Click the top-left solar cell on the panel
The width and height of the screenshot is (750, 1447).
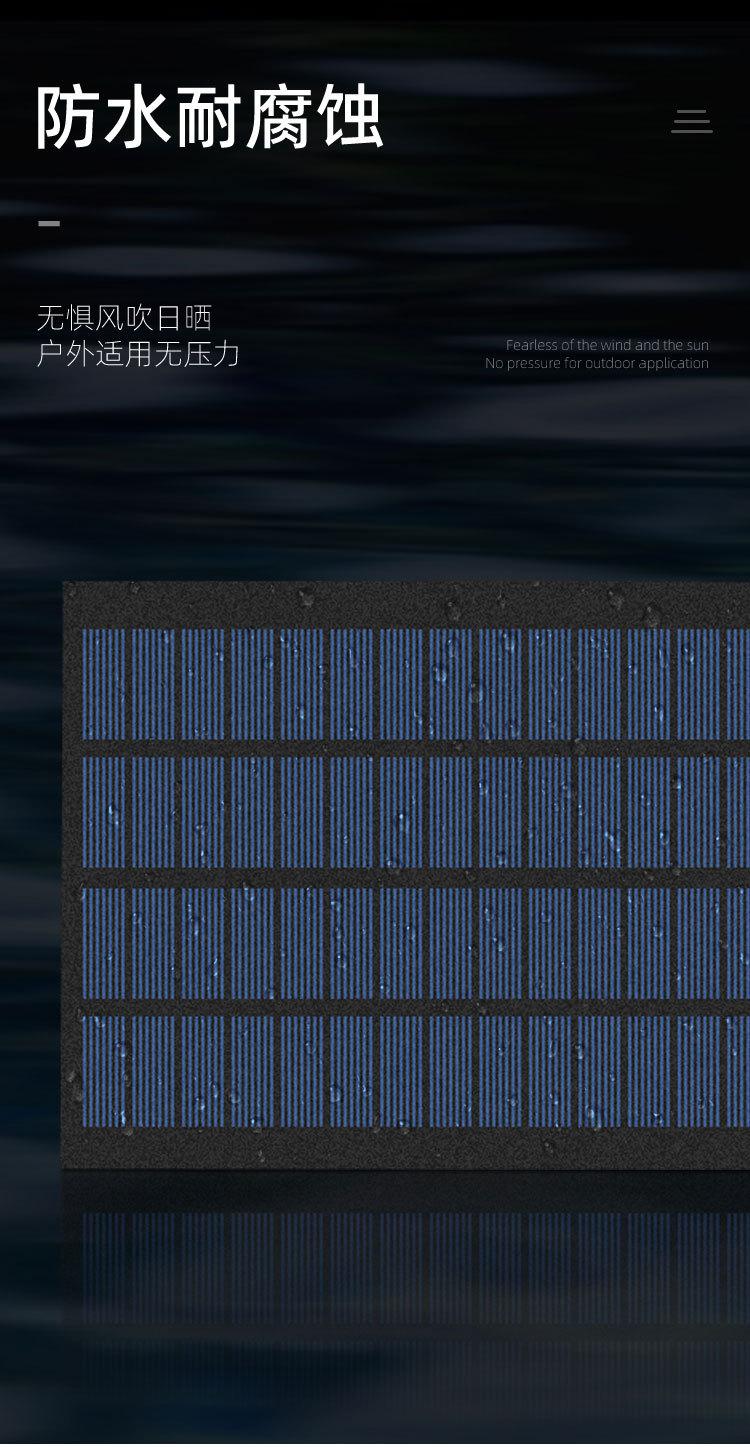(x=104, y=684)
